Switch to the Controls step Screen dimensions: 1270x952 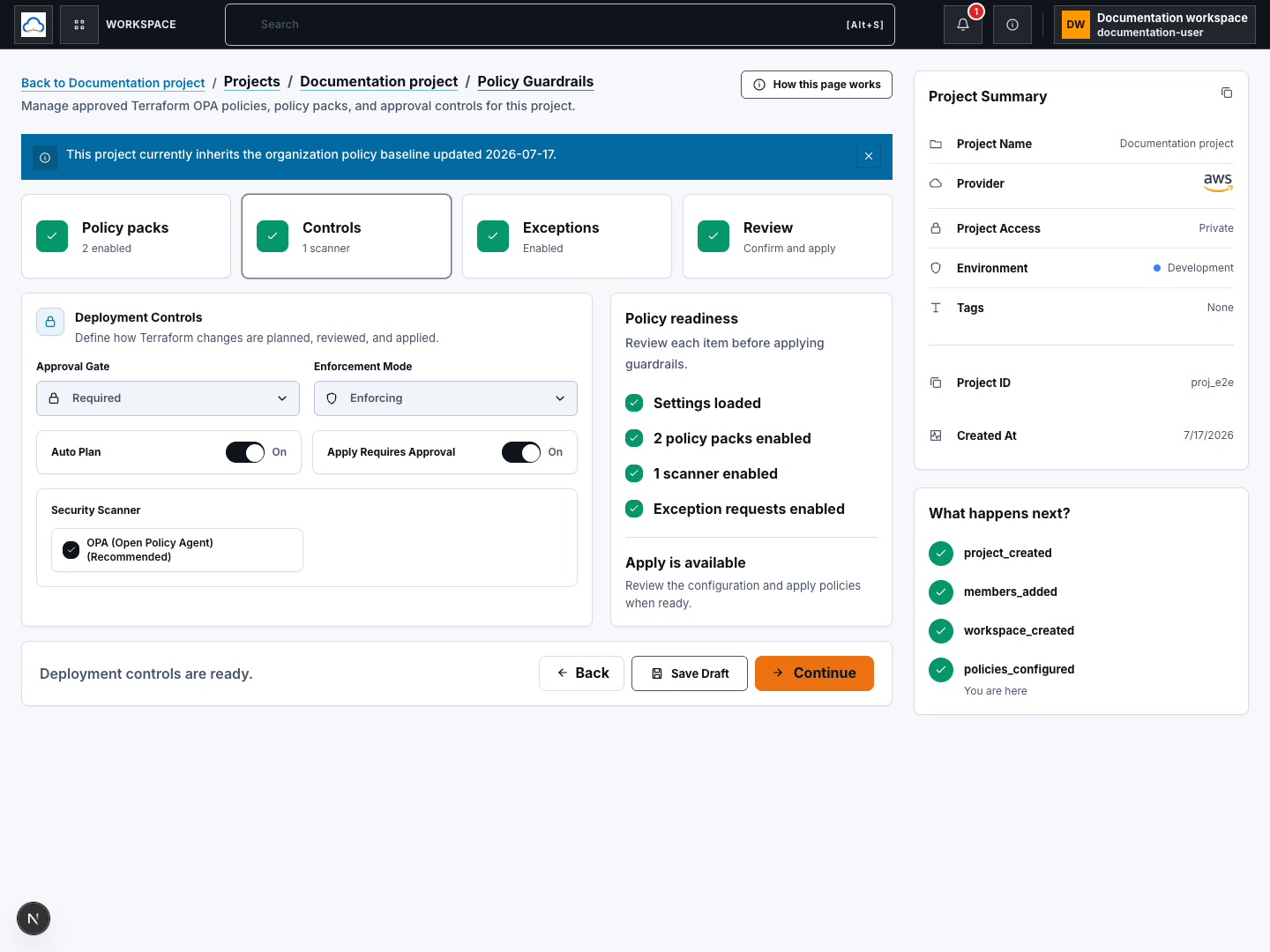tap(347, 236)
